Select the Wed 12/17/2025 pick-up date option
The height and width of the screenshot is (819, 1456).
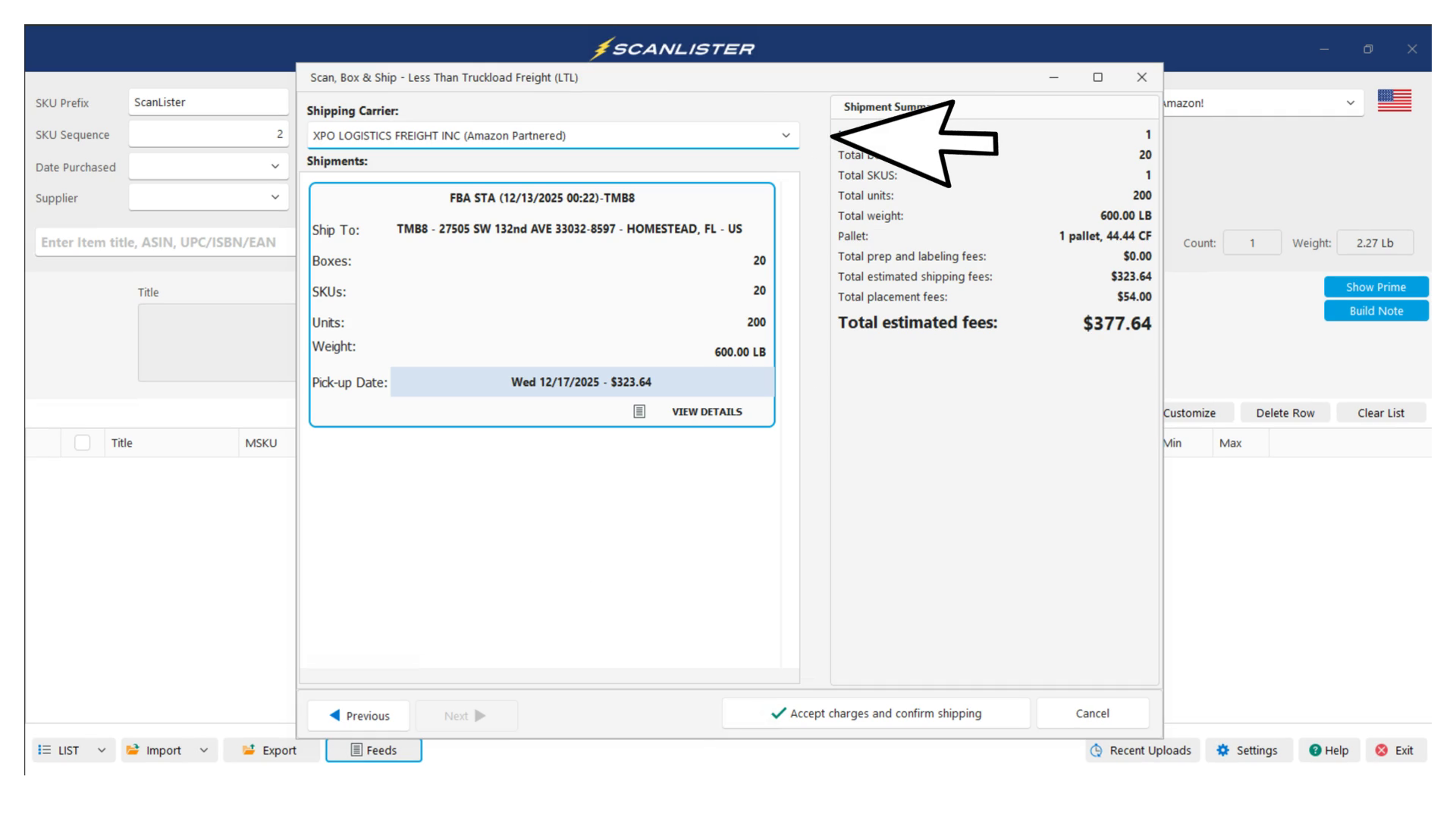click(x=581, y=382)
